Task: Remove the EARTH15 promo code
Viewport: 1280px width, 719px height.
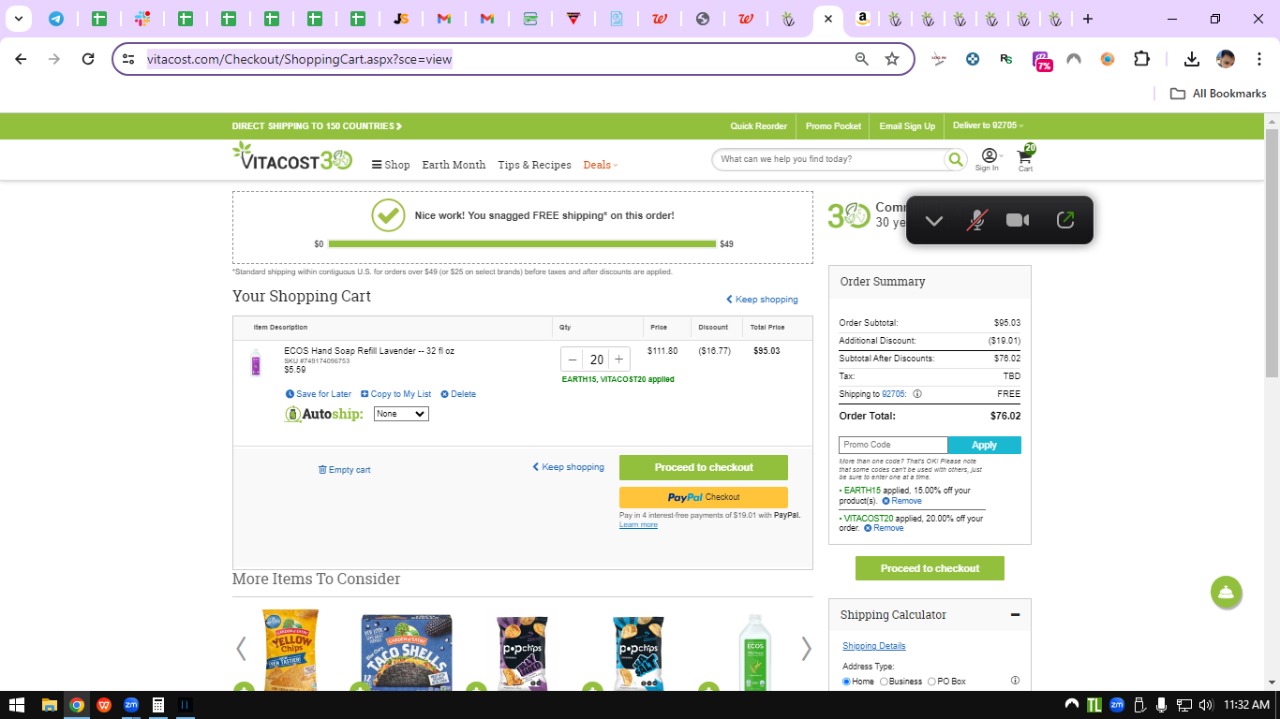Action: [902, 501]
